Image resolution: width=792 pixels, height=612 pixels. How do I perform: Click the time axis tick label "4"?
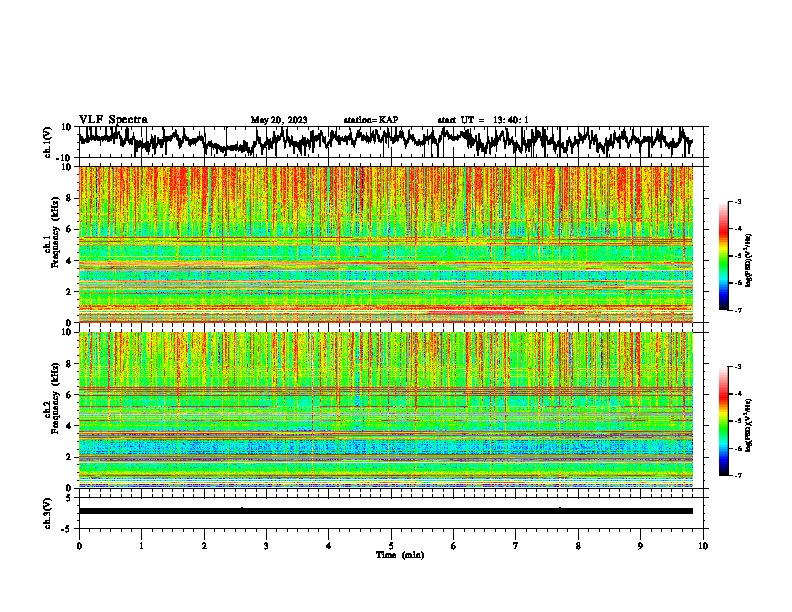pos(329,546)
